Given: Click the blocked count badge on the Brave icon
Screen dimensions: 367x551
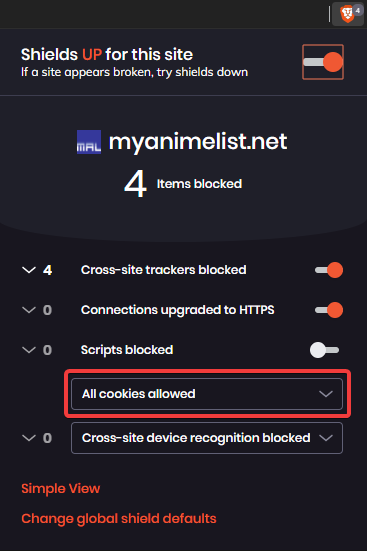Looking at the screenshot, I should pyautogui.click(x=358, y=10).
